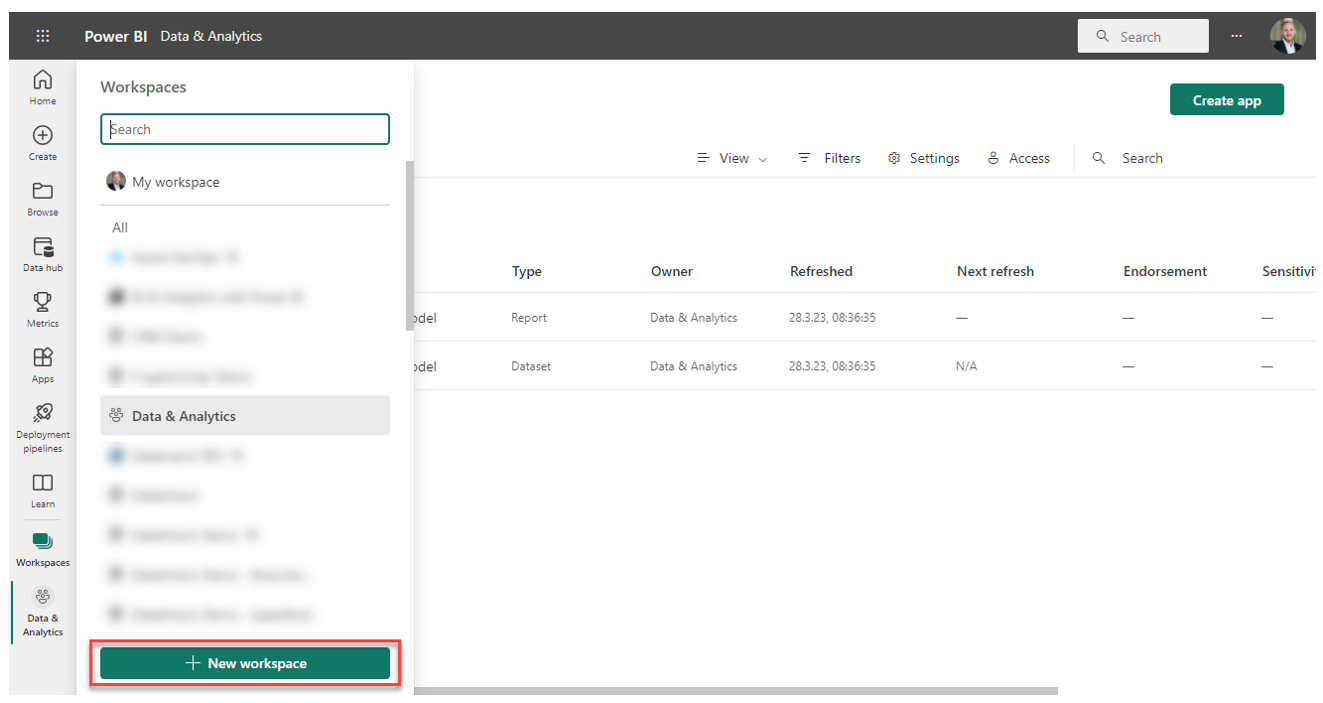Screen dimensions: 1323x703
Task: Click the New workspace button
Action: 245,663
